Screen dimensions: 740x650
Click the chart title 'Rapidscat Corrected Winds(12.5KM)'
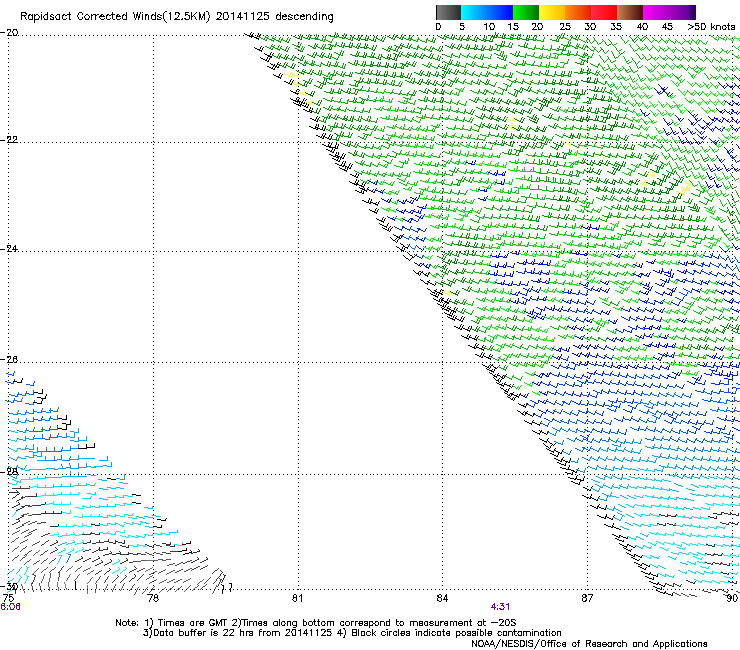[x=115, y=17]
